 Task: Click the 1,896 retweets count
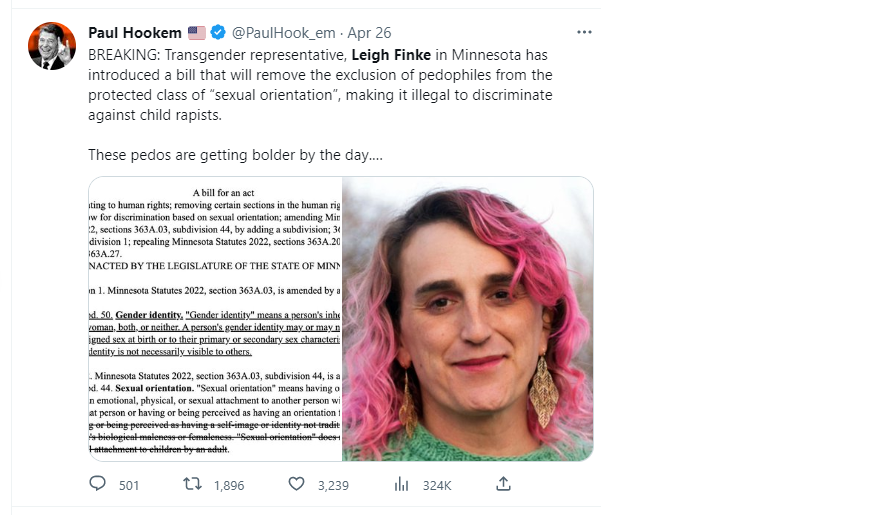coord(229,485)
